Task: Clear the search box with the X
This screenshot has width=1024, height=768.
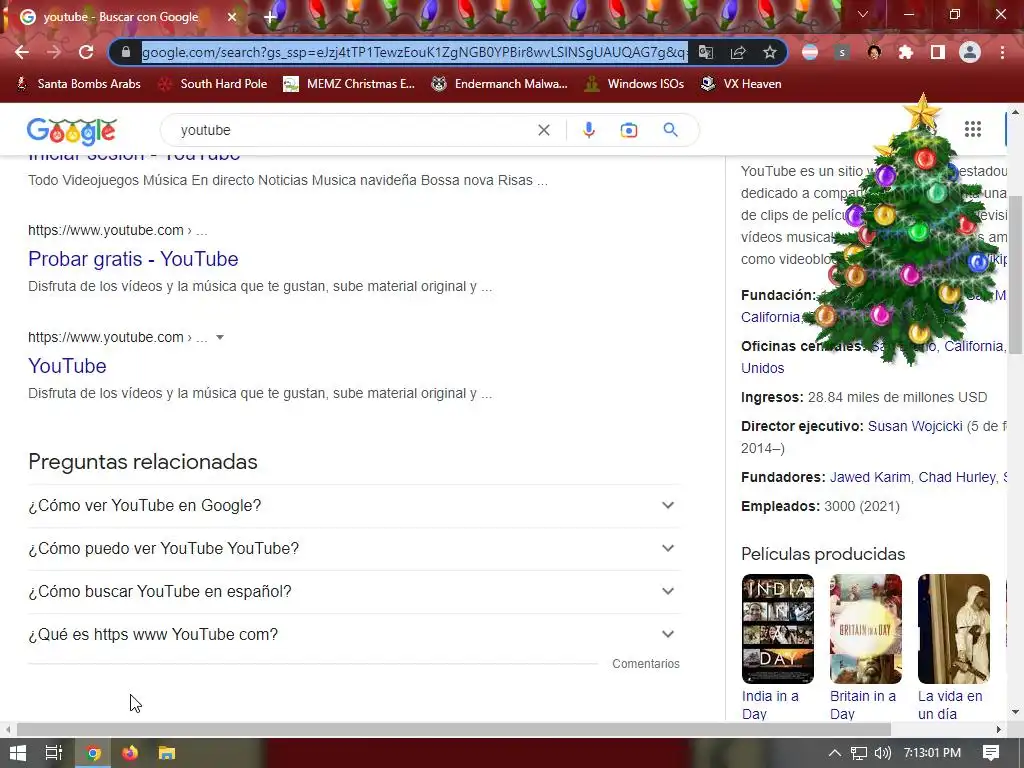Action: click(543, 130)
